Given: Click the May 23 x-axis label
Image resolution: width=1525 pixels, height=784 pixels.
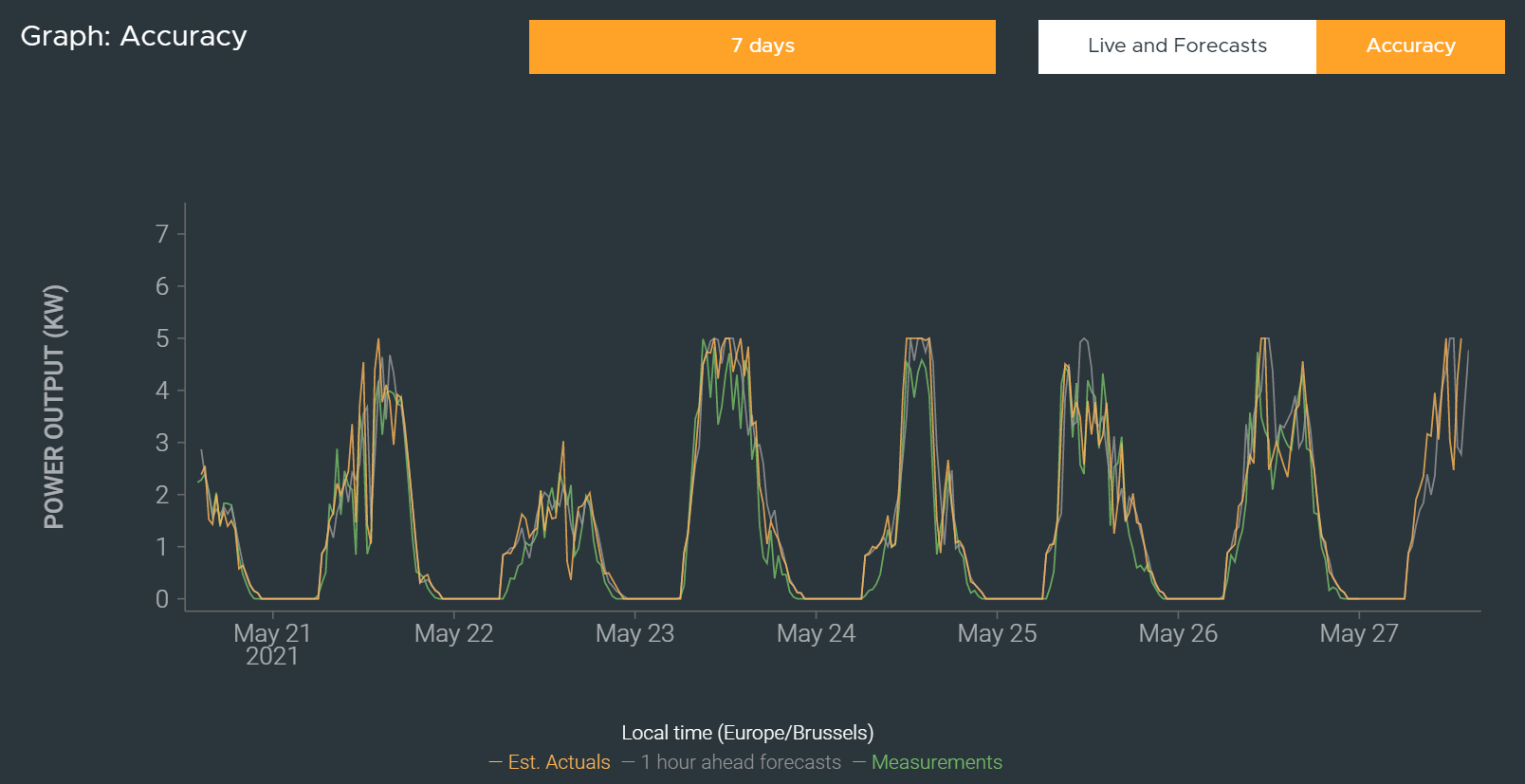Looking at the screenshot, I should click(x=634, y=633).
